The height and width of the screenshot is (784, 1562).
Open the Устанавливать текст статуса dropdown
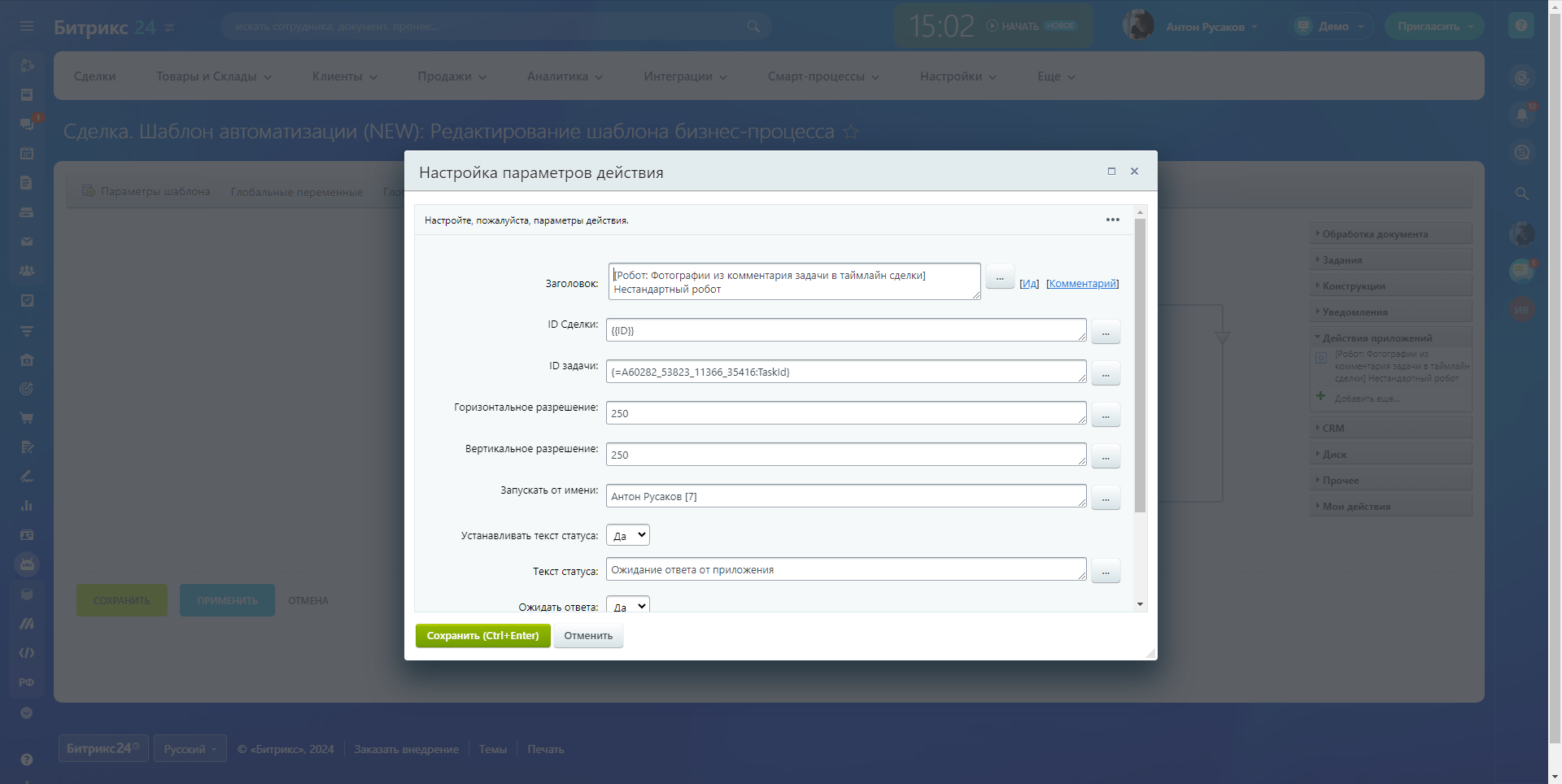point(628,535)
